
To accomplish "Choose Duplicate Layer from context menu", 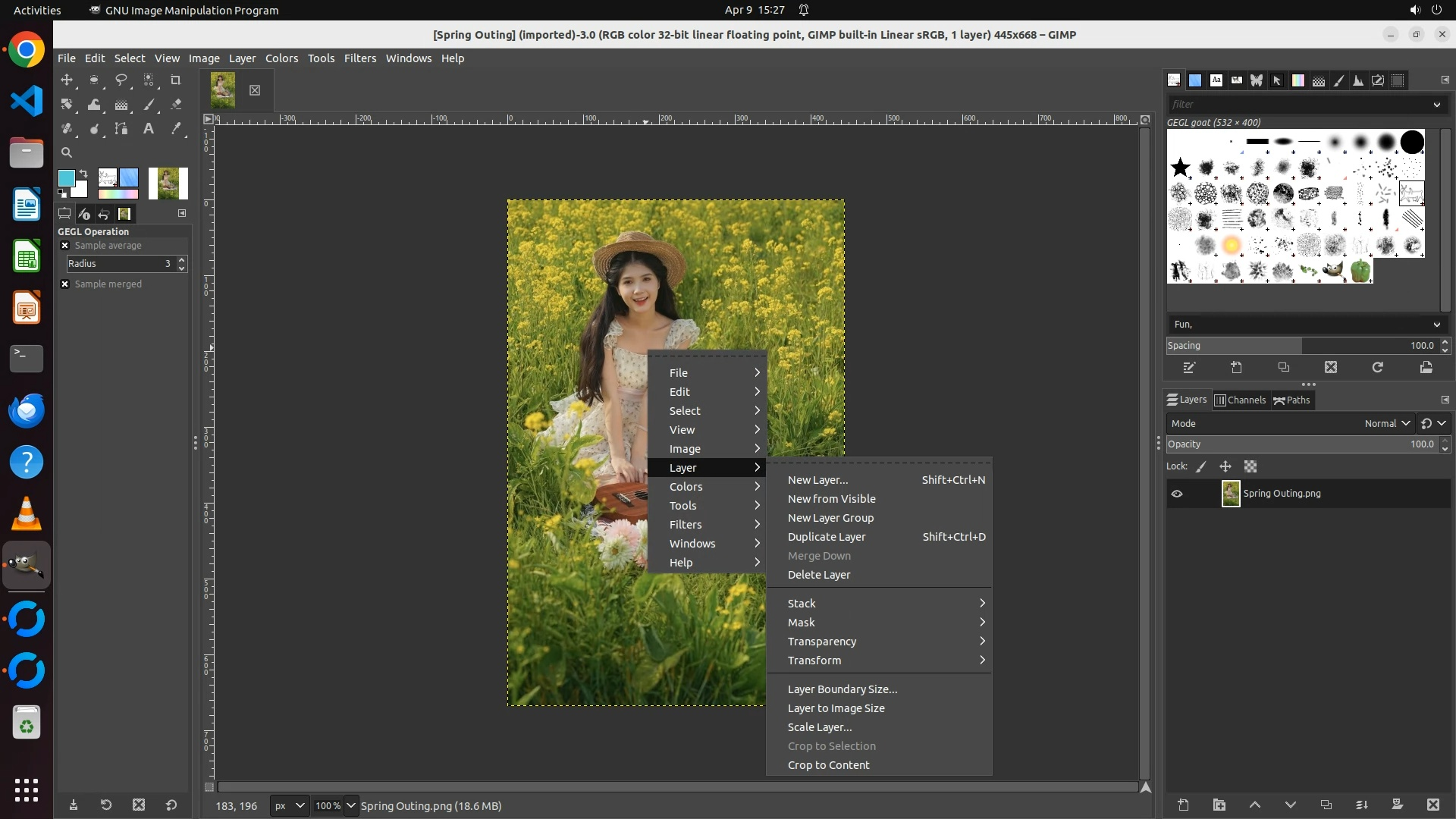I will 827,537.
